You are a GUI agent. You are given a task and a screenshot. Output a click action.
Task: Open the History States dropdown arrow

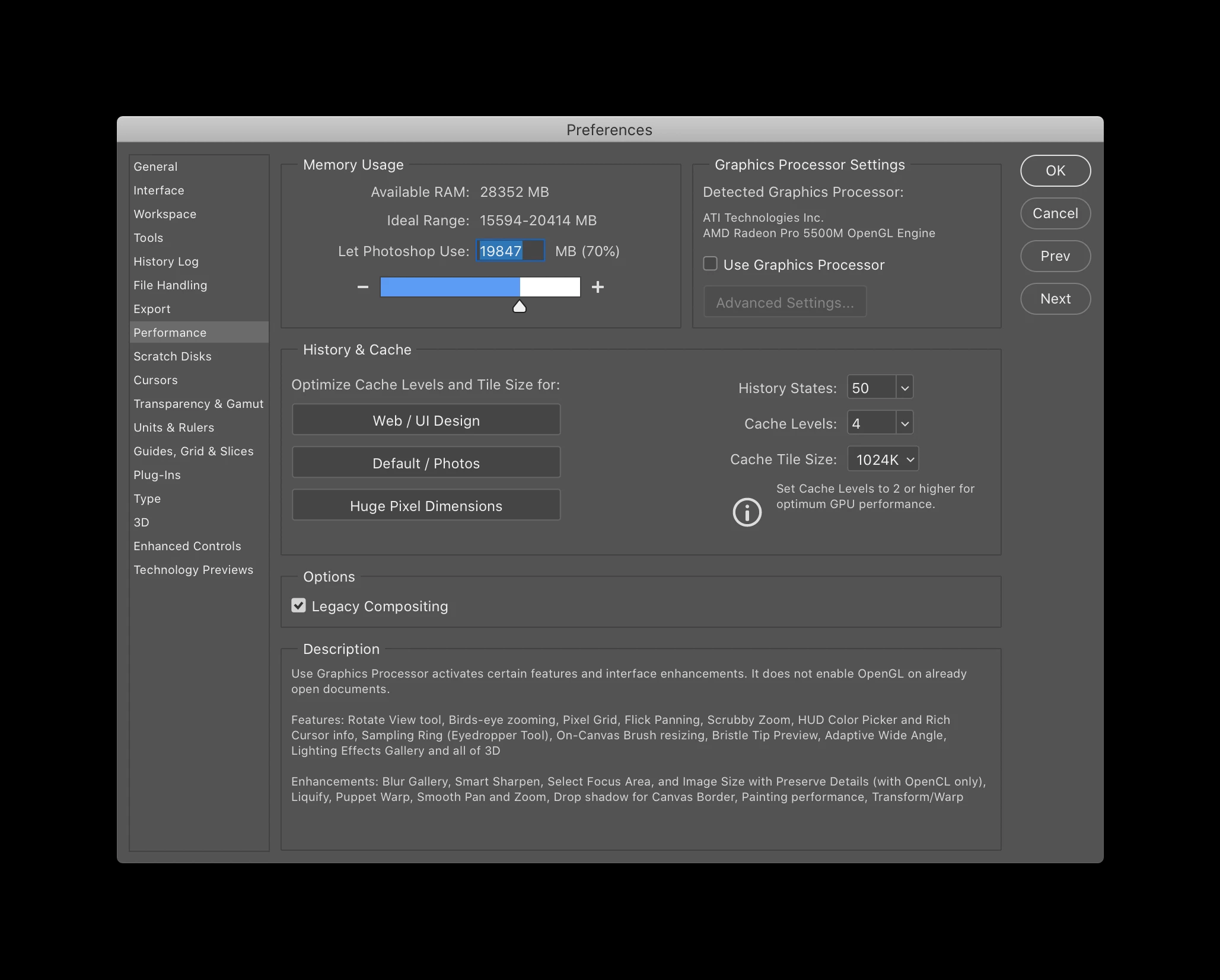[x=904, y=388]
